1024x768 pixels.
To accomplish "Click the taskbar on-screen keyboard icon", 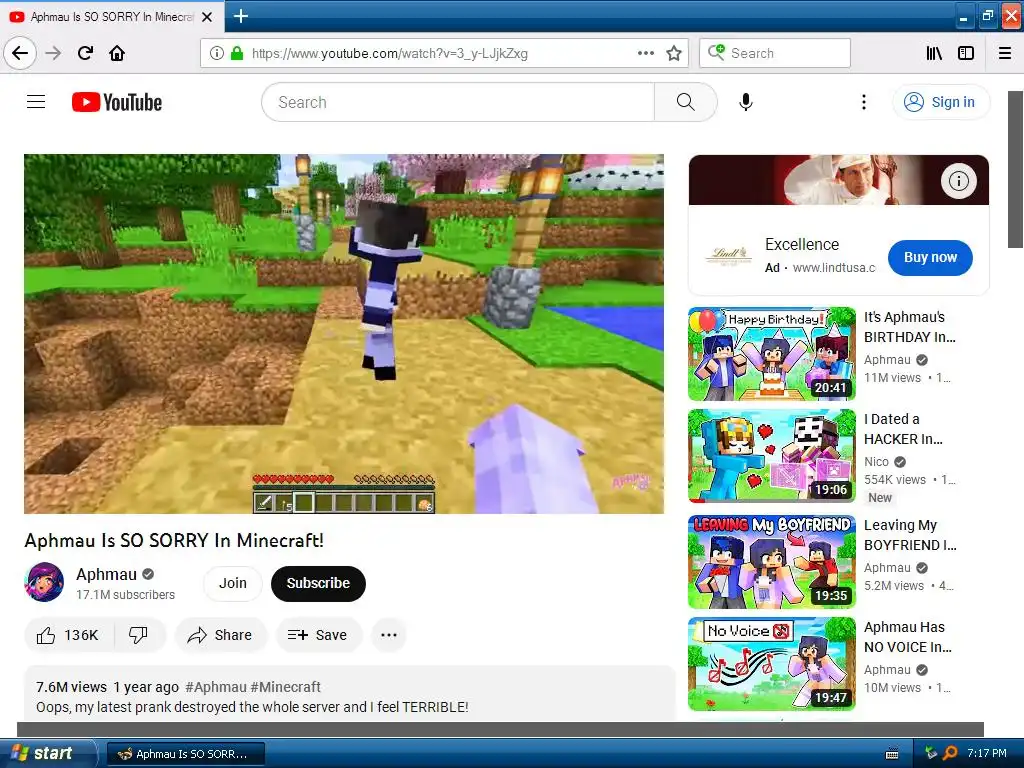I will click(891, 754).
